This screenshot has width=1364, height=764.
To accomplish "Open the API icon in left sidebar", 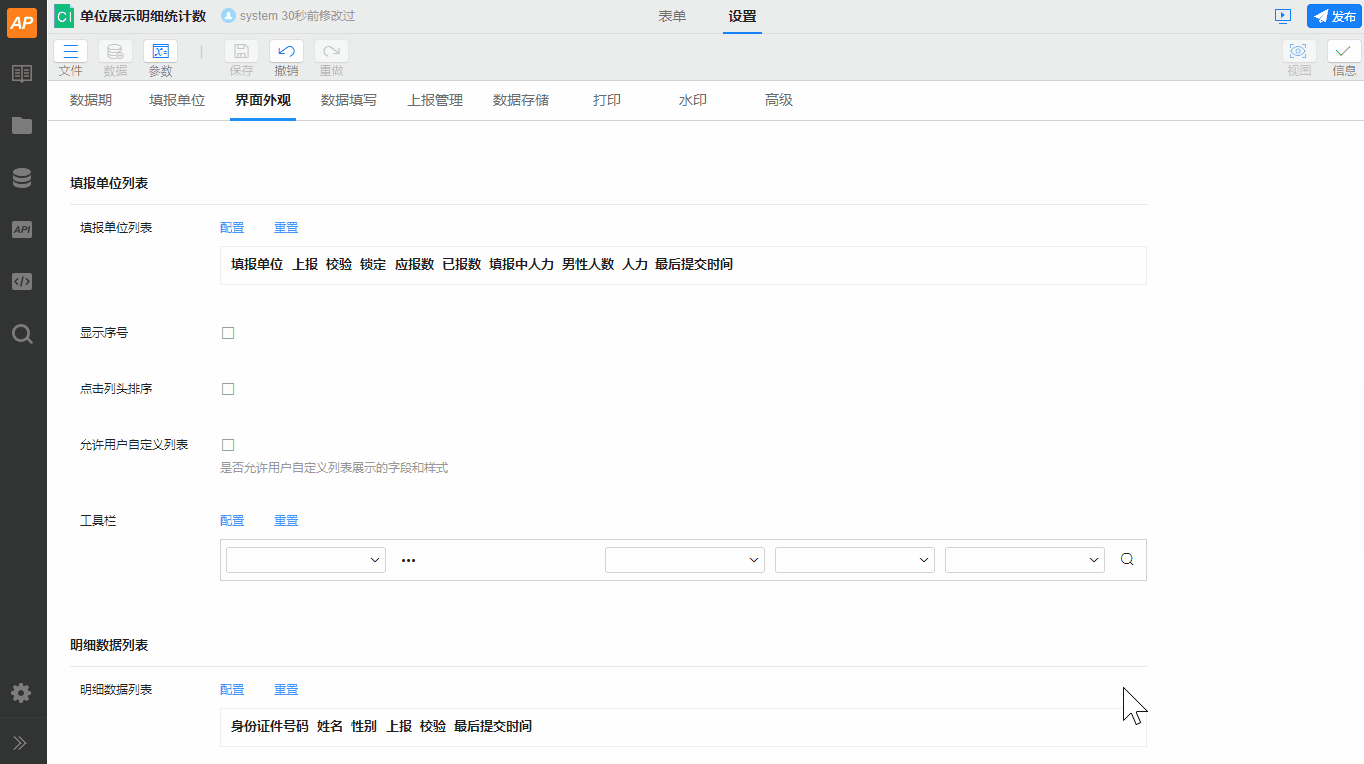I will 22,230.
